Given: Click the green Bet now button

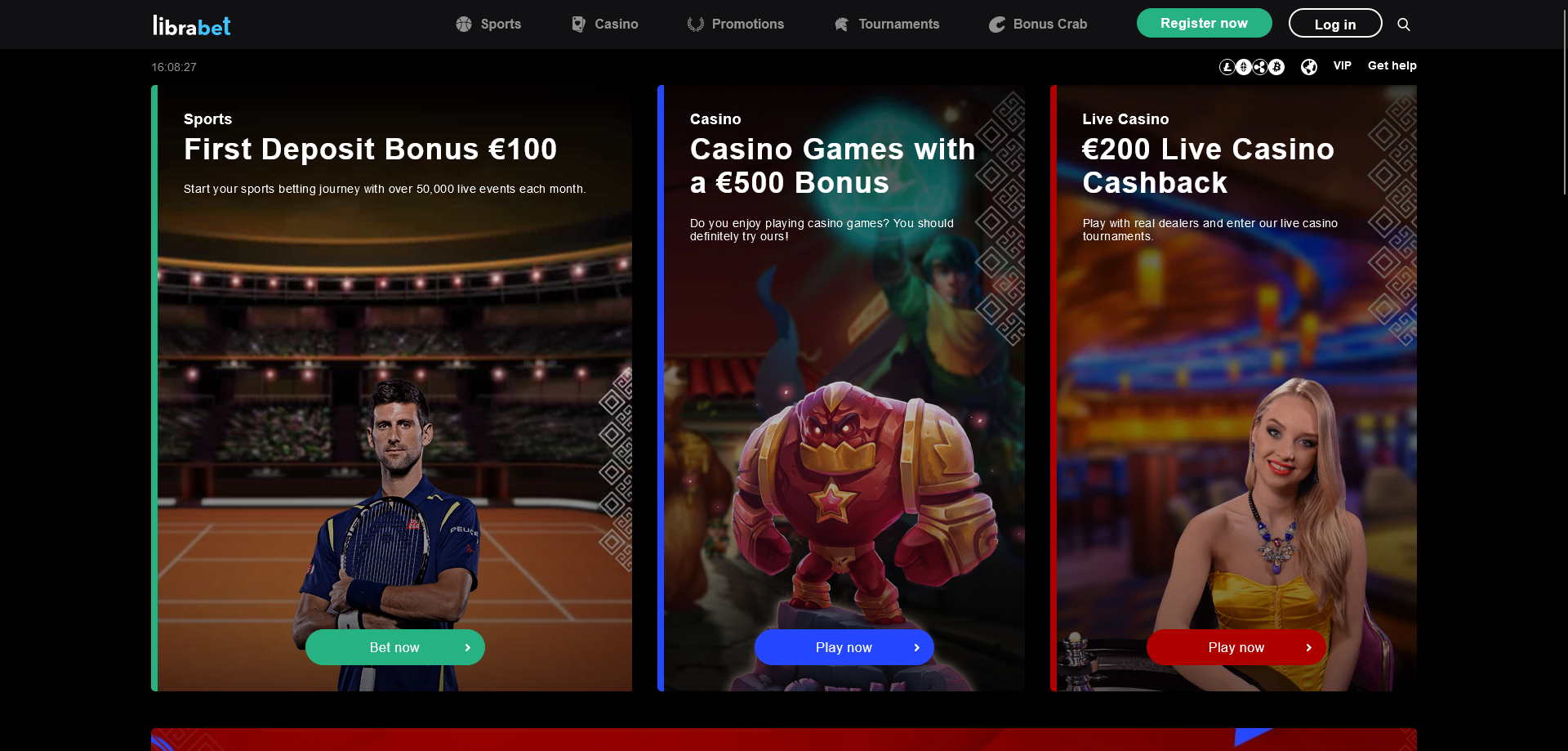Looking at the screenshot, I should 395,647.
